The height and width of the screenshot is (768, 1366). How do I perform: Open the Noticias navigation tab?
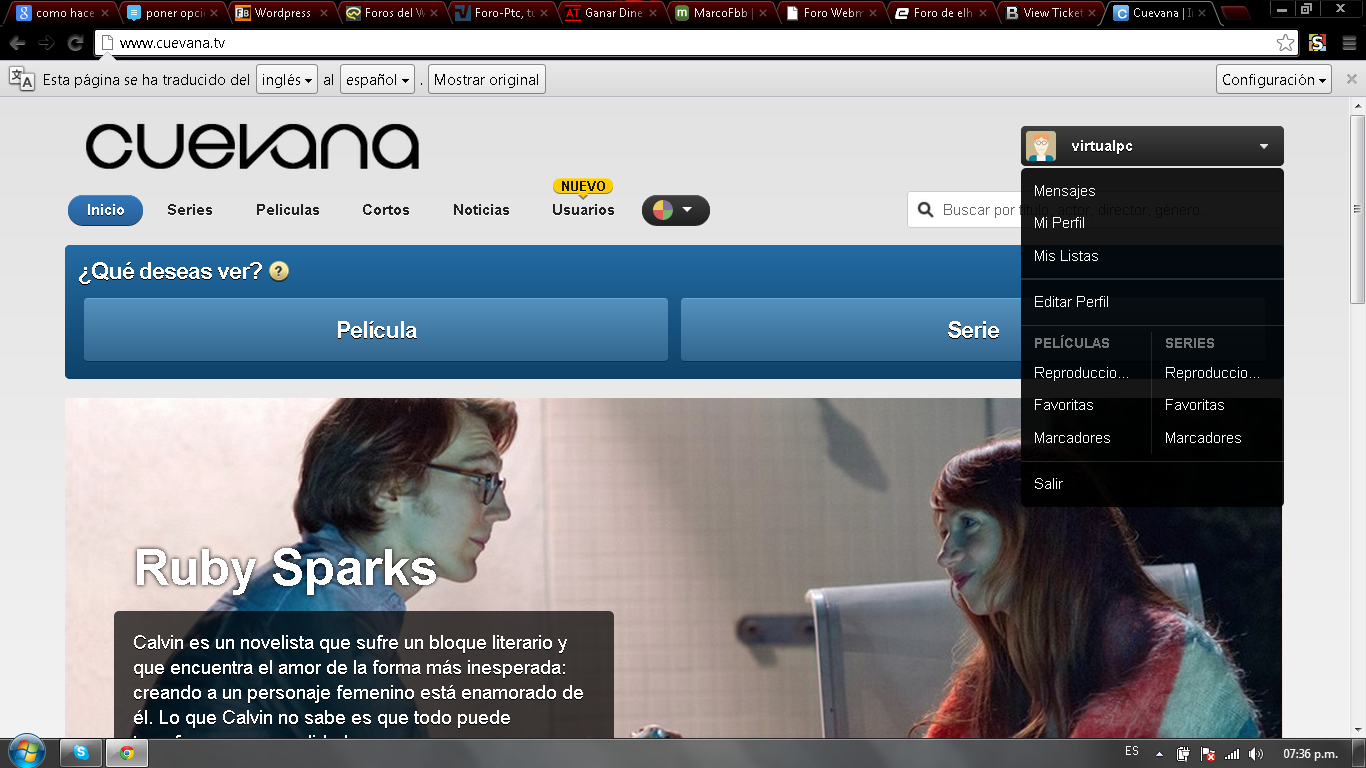pos(481,210)
